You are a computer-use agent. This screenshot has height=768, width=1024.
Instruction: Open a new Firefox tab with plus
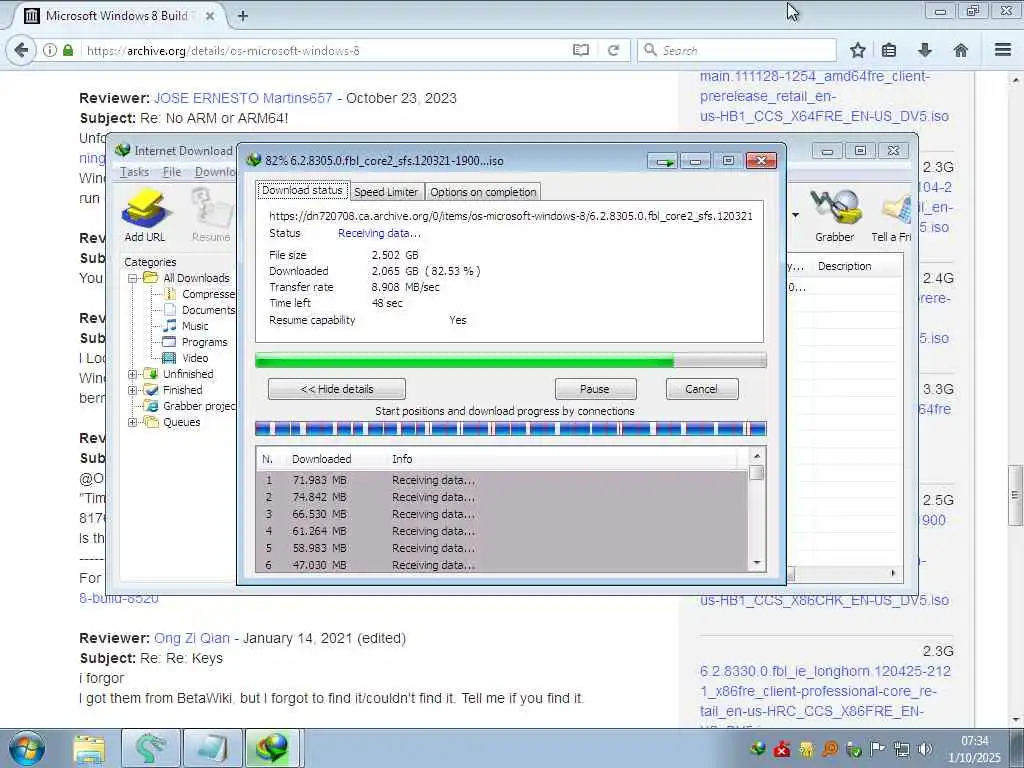(x=243, y=16)
